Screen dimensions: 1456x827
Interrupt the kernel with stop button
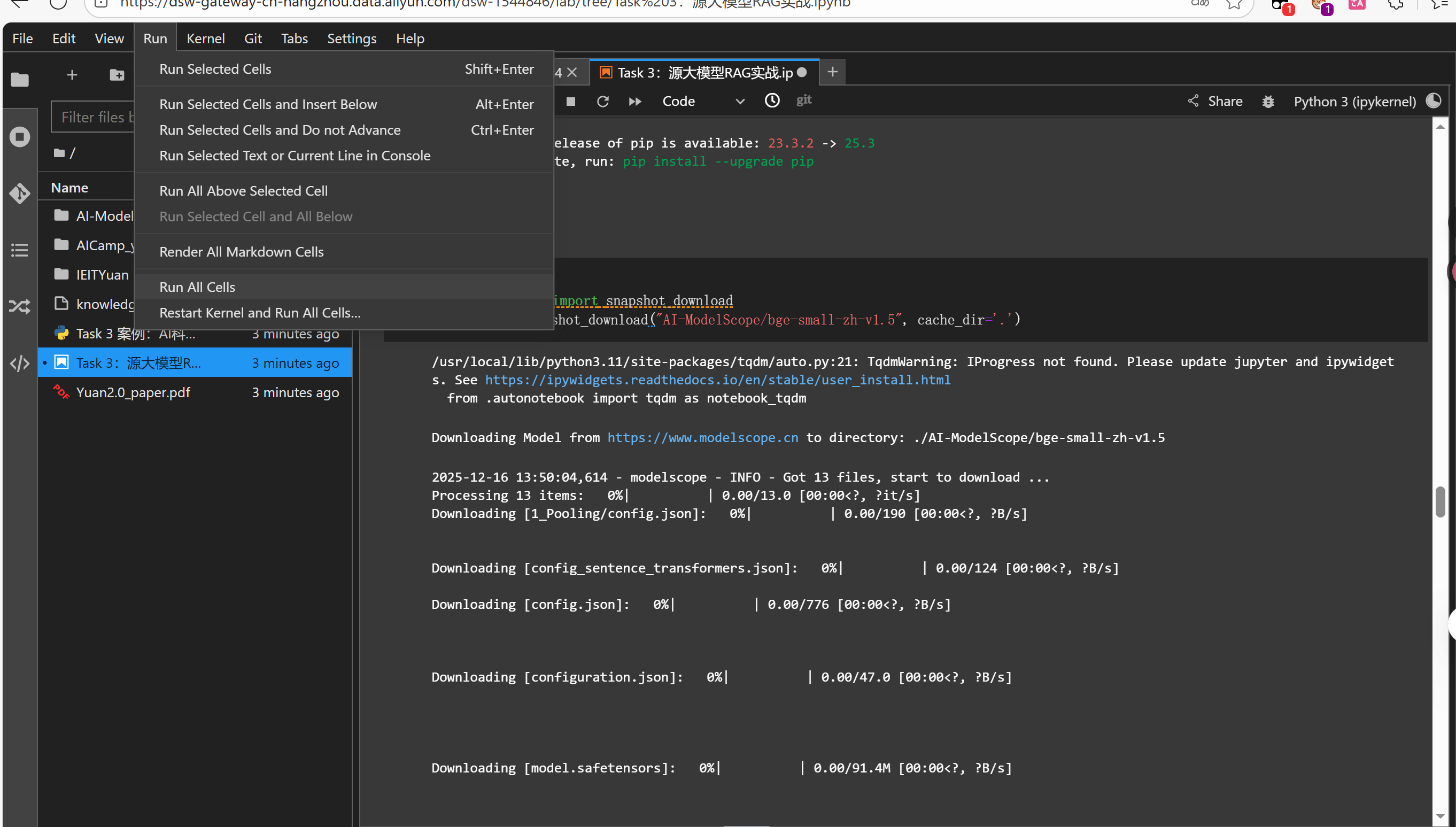click(571, 101)
